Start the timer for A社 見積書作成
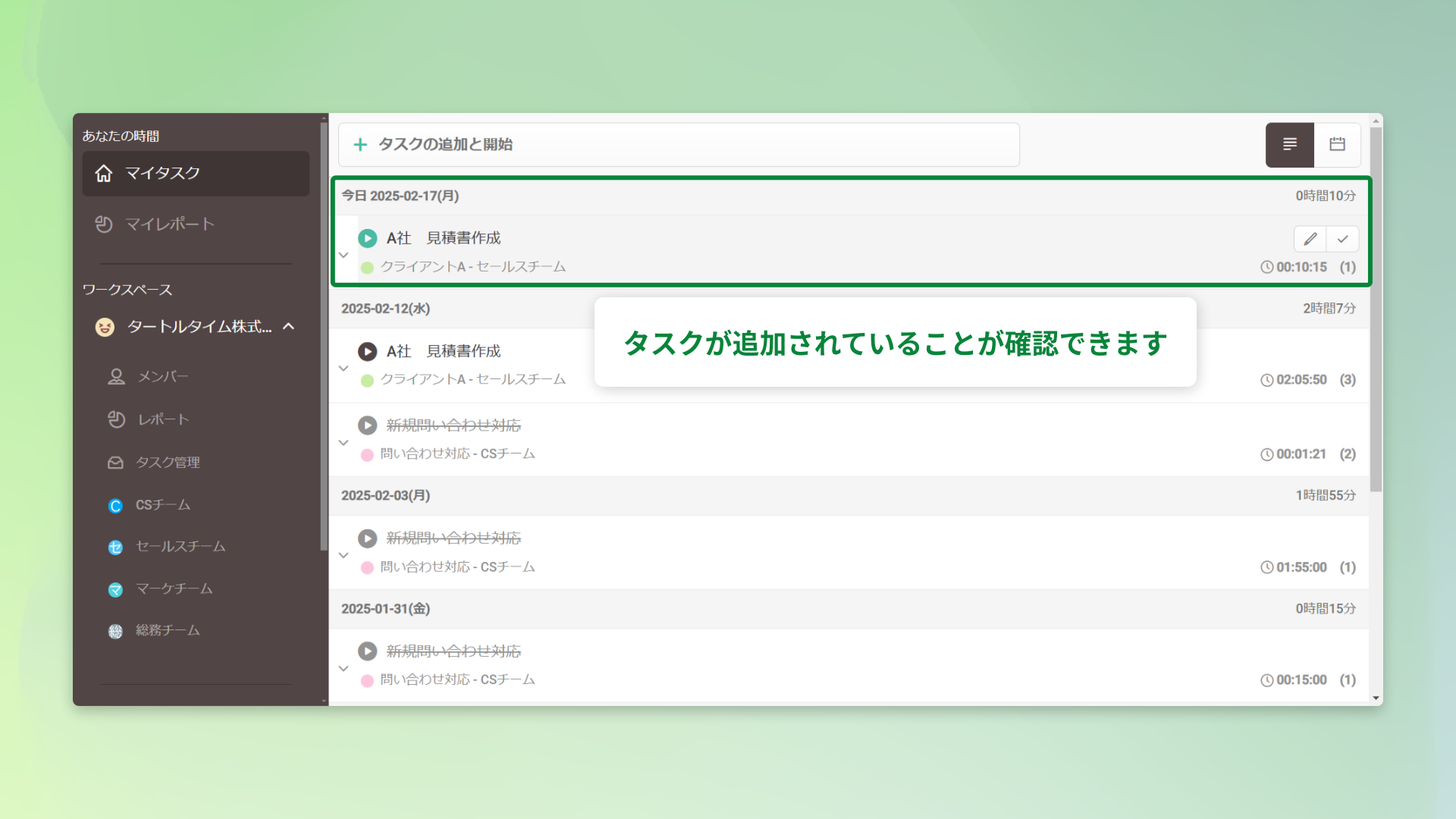Image resolution: width=1456 pixels, height=819 pixels. [368, 238]
